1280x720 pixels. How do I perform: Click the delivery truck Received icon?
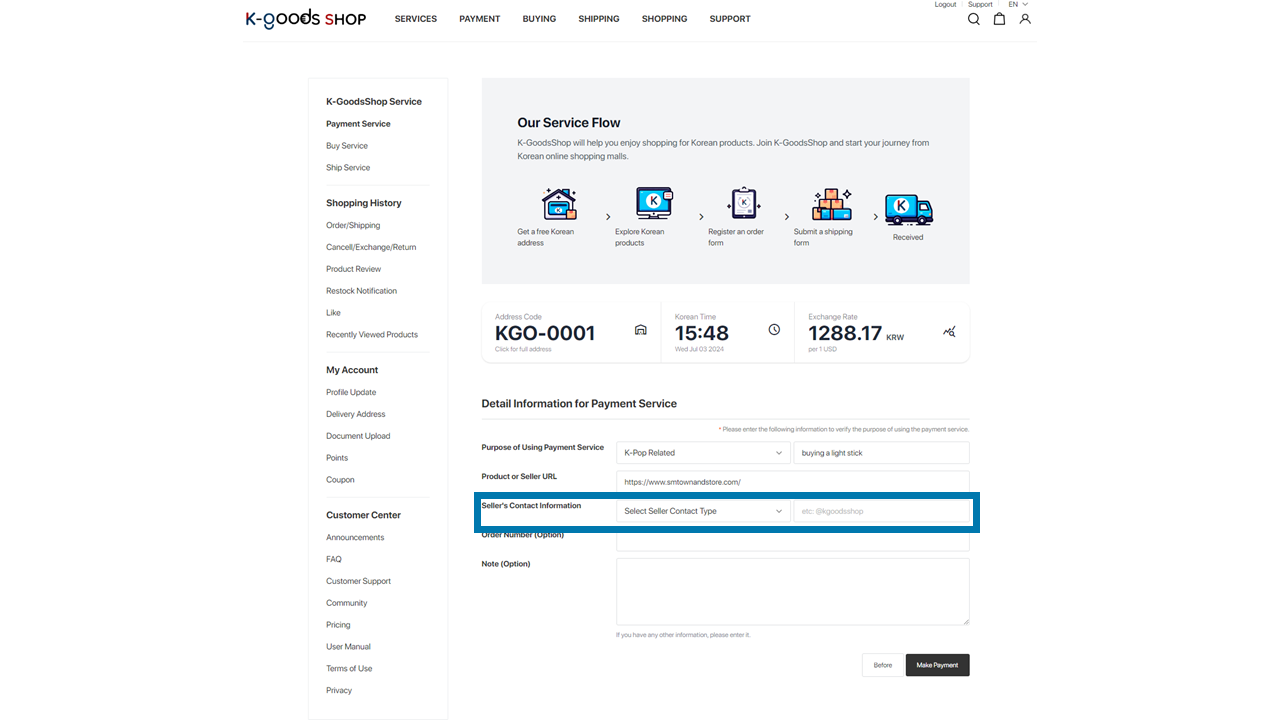pos(908,210)
